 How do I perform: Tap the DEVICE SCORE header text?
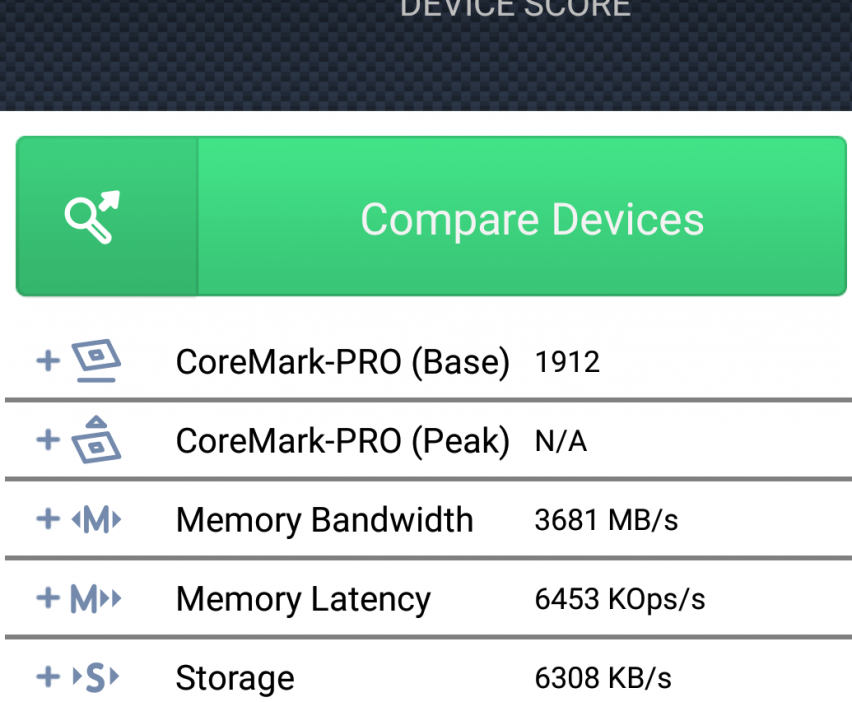coord(515,9)
